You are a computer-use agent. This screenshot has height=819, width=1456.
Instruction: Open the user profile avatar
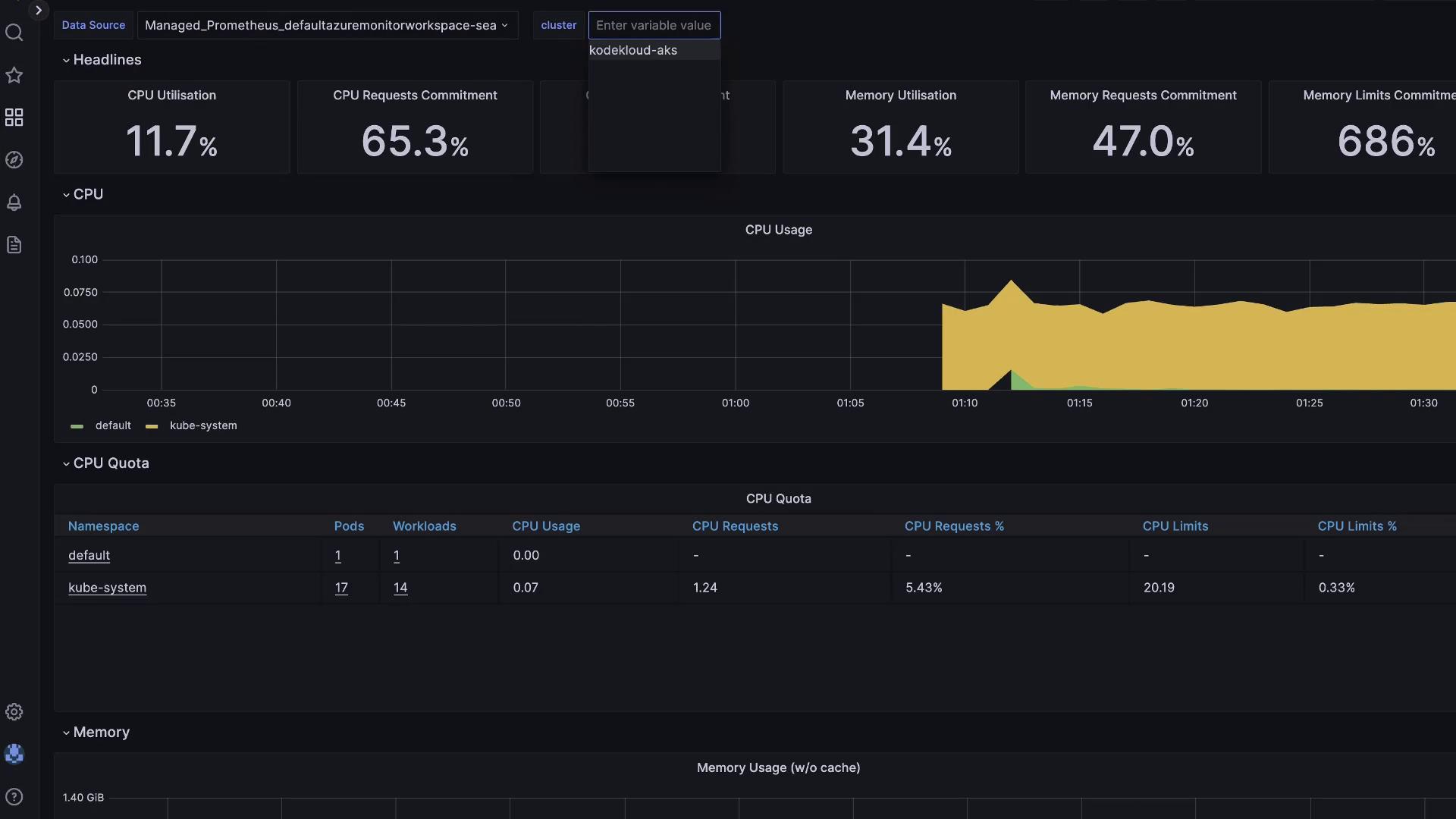(14, 754)
